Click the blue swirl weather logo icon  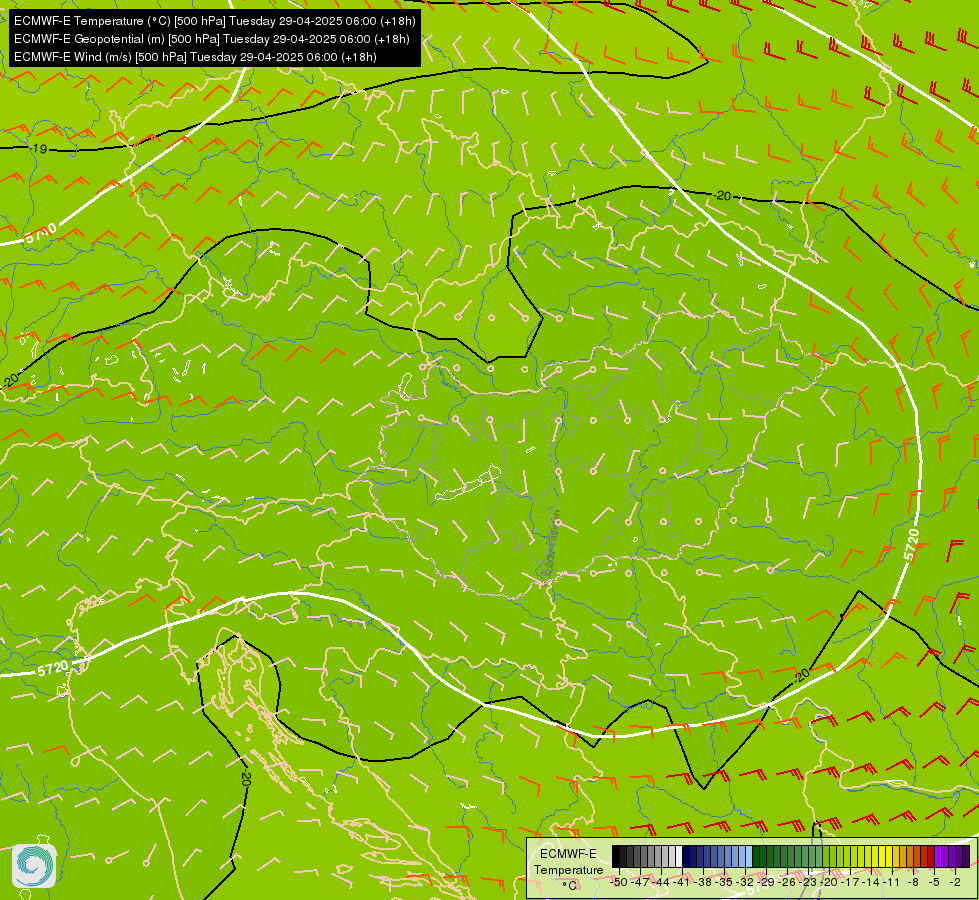click(x=34, y=866)
